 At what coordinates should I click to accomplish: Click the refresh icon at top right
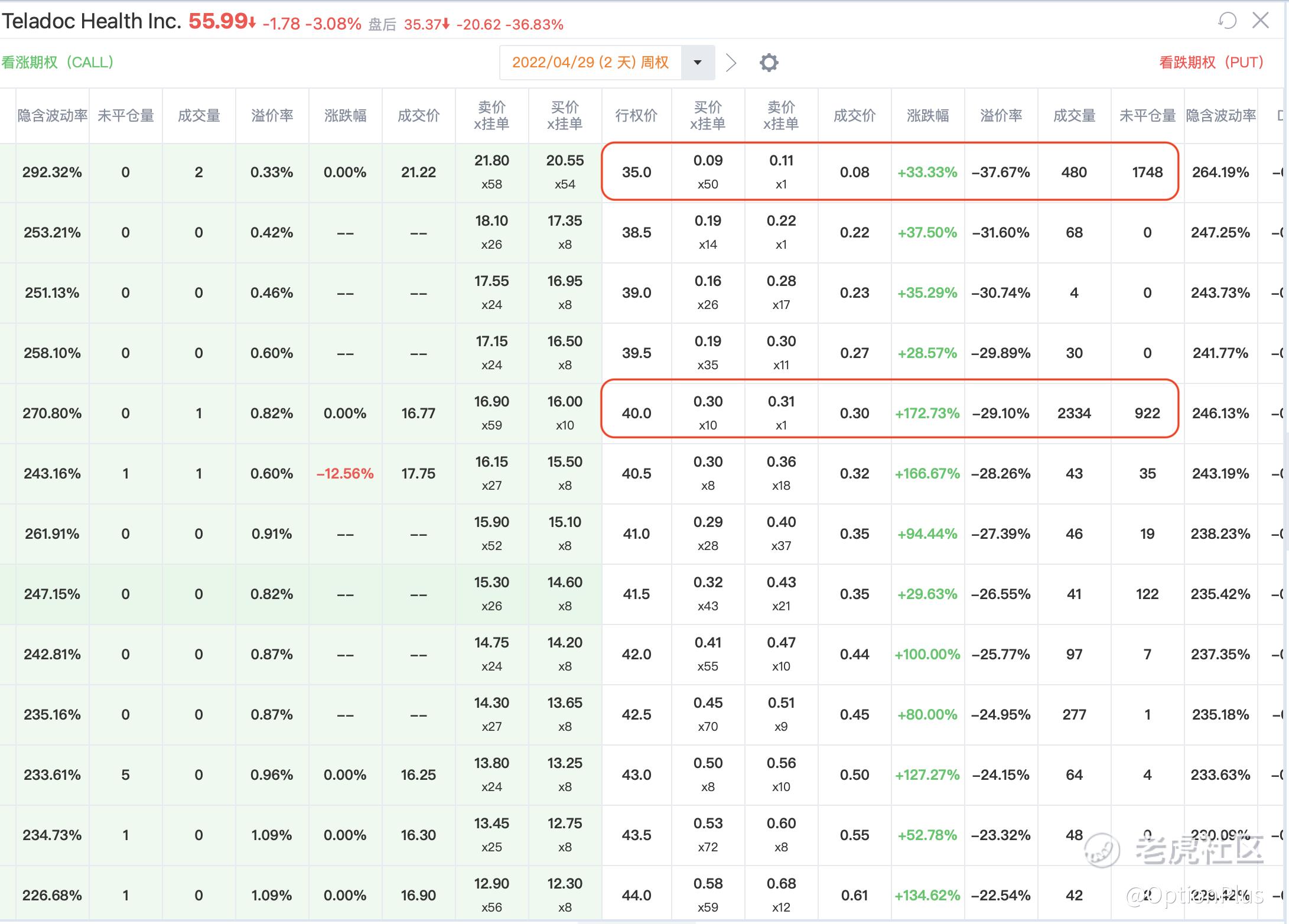coord(1227,21)
